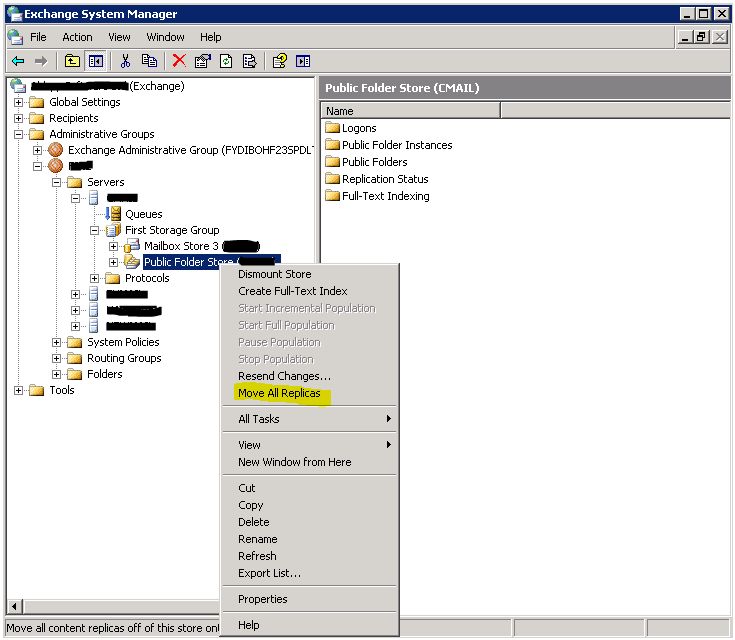Open the Action menu
Viewport: 735px width, 640px height.
(77, 37)
